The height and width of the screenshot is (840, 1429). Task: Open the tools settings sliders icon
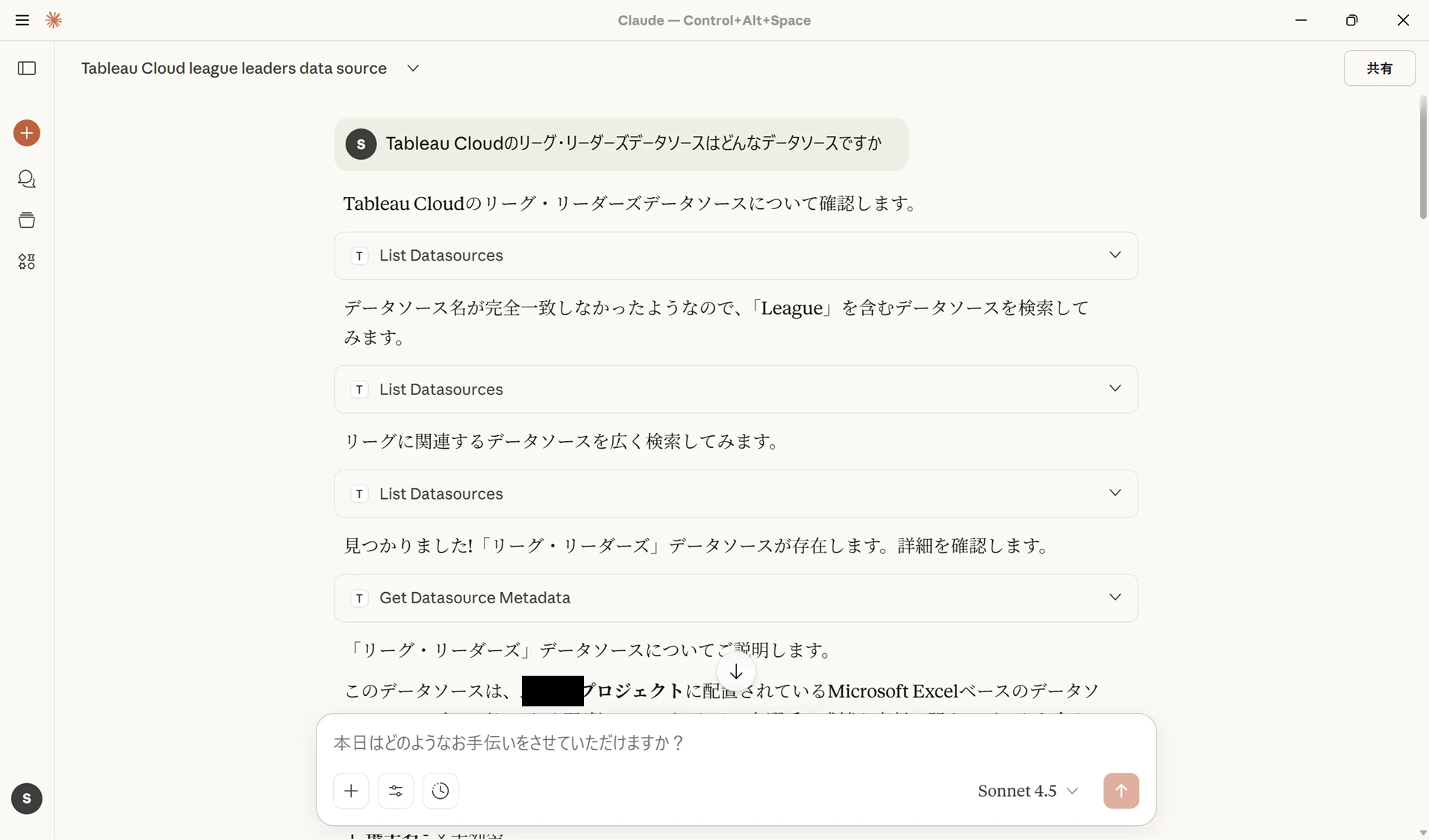tap(396, 791)
